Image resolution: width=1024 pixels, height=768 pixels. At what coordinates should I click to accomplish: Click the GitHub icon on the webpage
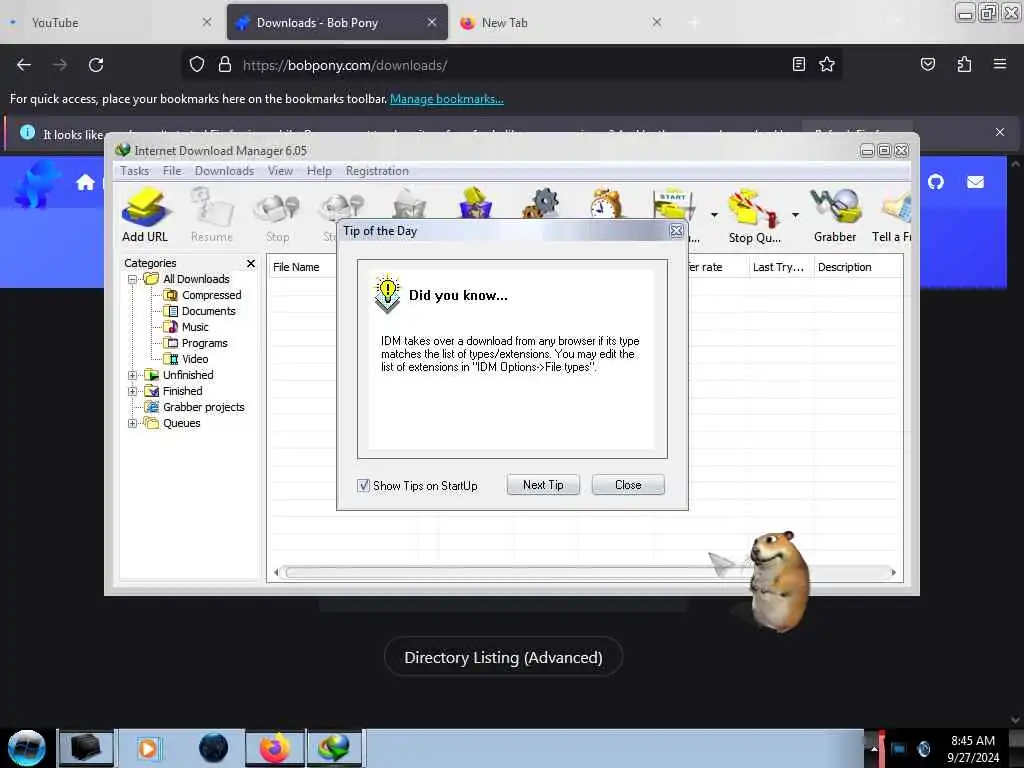(x=935, y=182)
